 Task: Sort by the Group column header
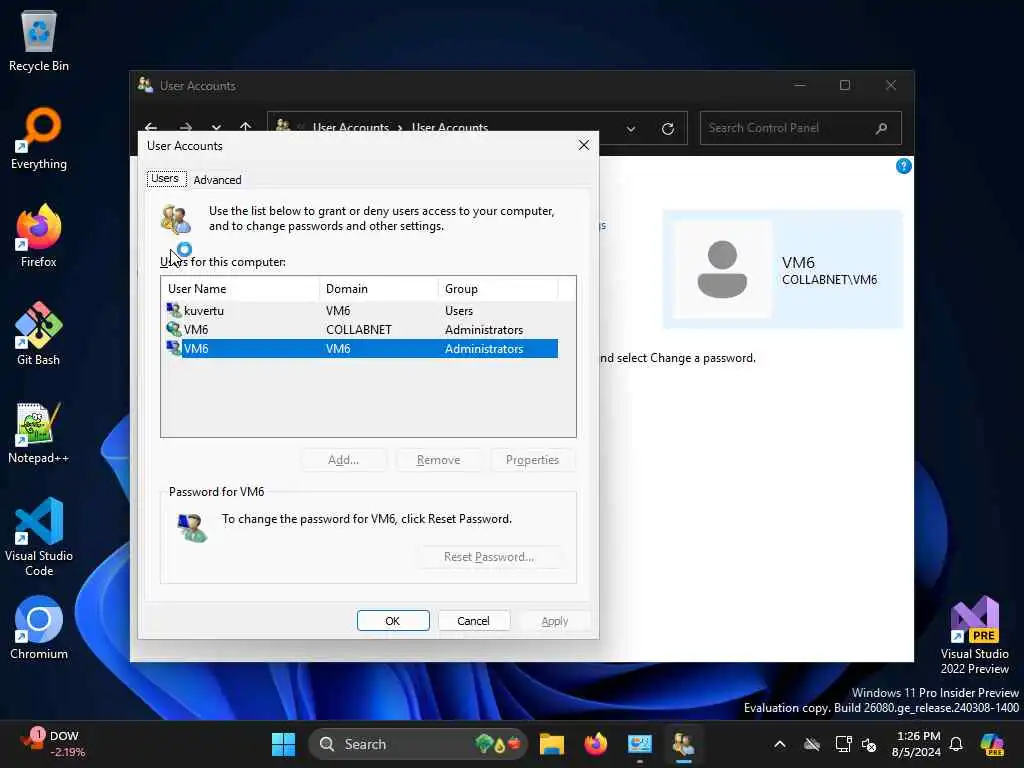[498, 289]
